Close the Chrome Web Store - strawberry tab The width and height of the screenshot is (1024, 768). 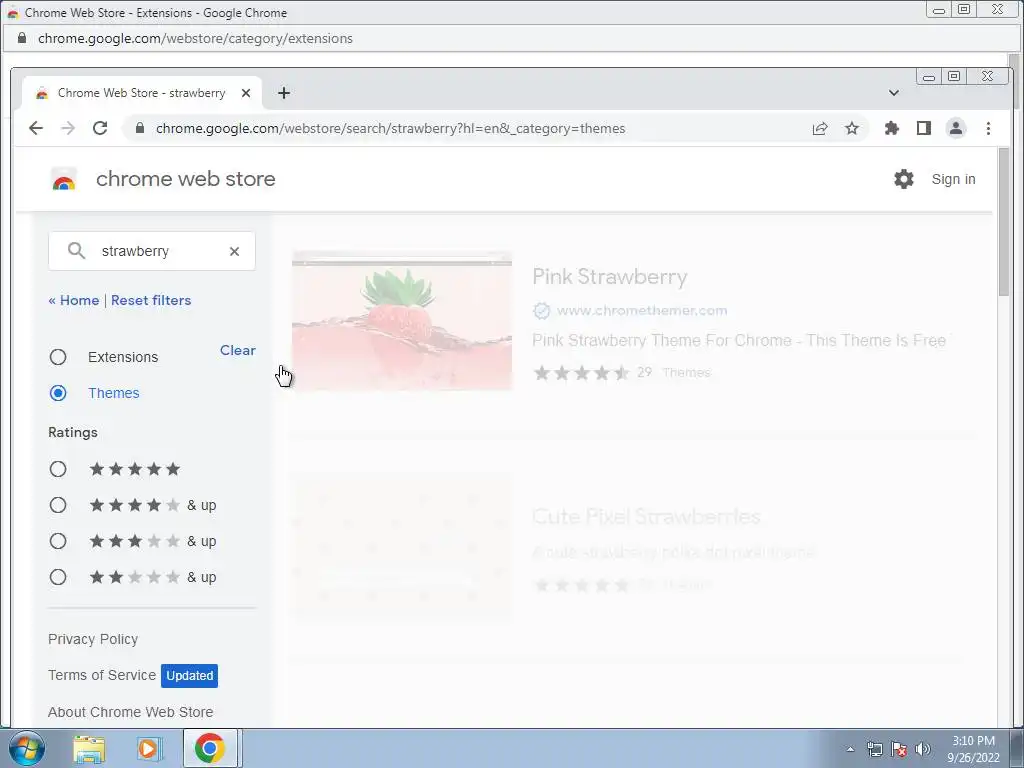pyautogui.click(x=246, y=93)
